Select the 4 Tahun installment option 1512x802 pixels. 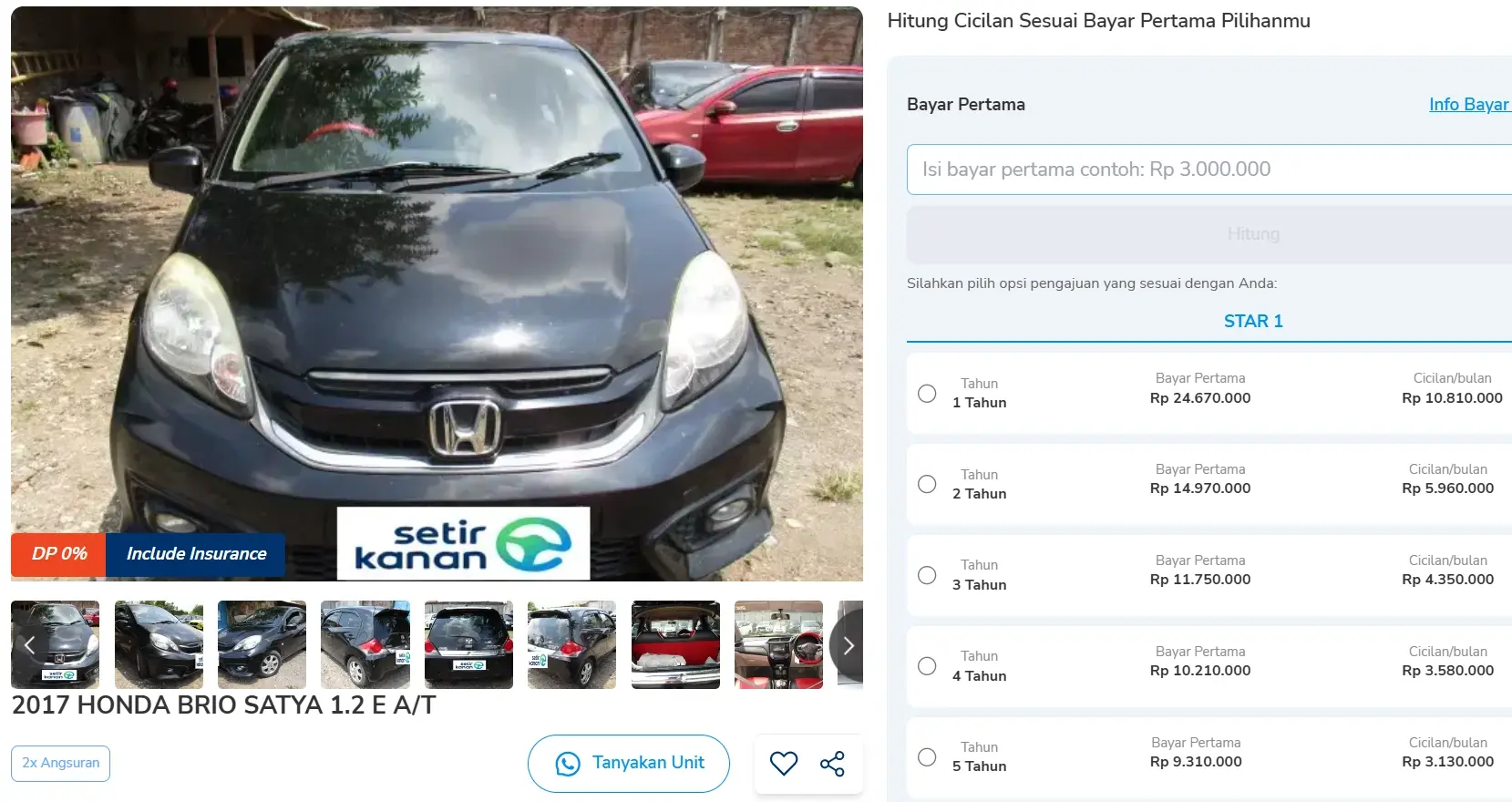pyautogui.click(x=927, y=666)
